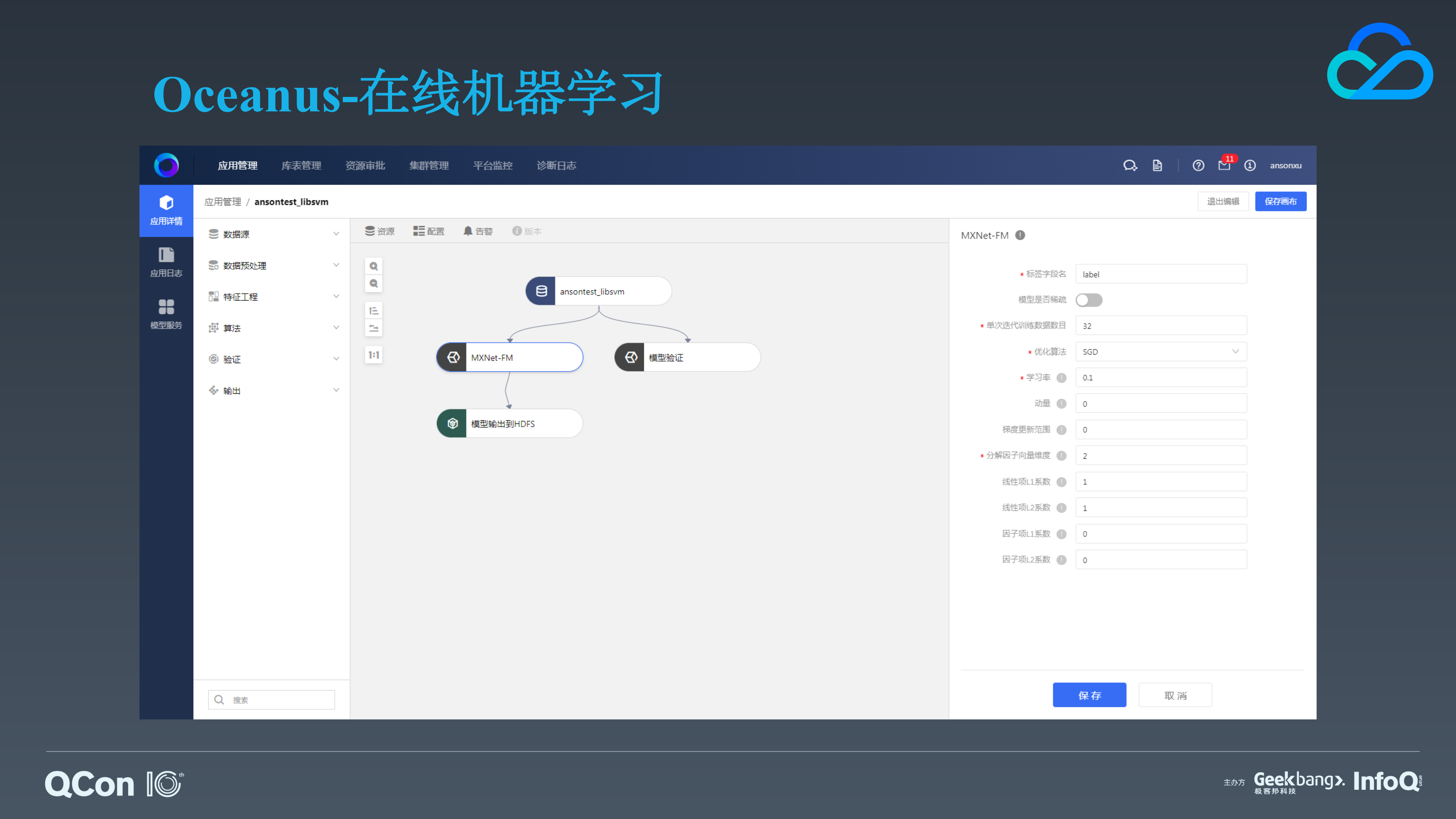This screenshot has height=819, width=1456.
Task: Click info icon next to MXNet-FM title
Action: point(1020,235)
